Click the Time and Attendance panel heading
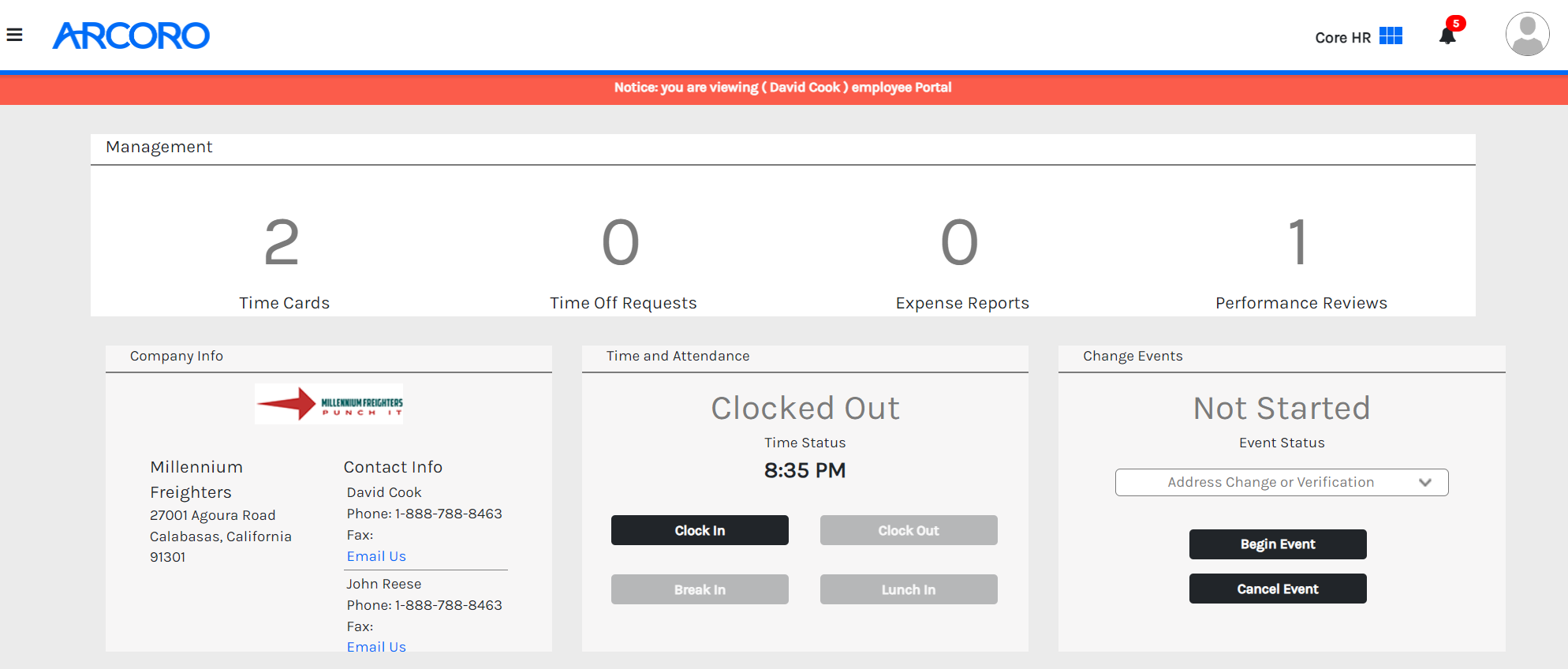Screen dimensions: 1568x669 [678, 356]
